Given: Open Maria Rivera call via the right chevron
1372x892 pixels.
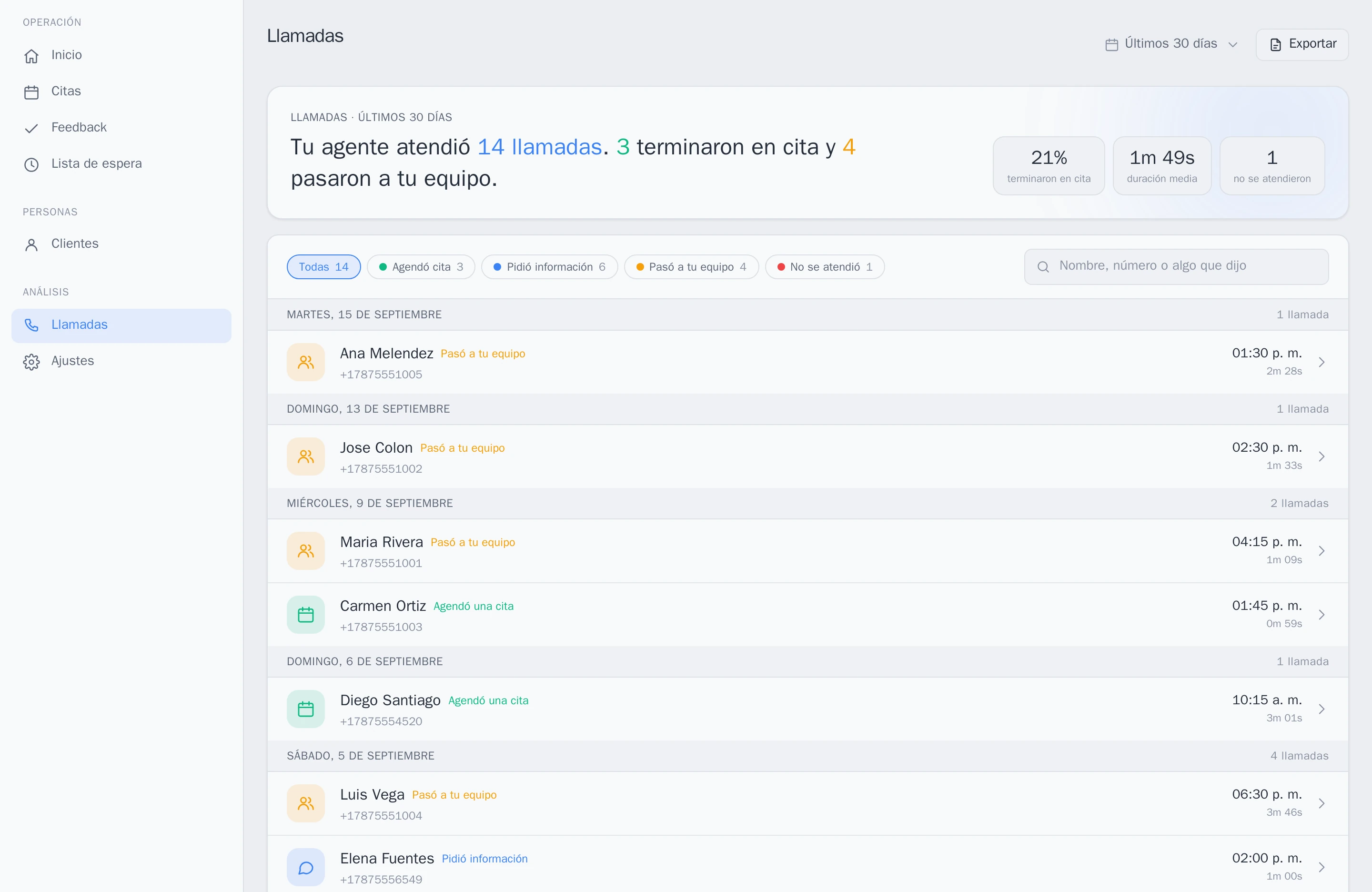Looking at the screenshot, I should [1322, 551].
